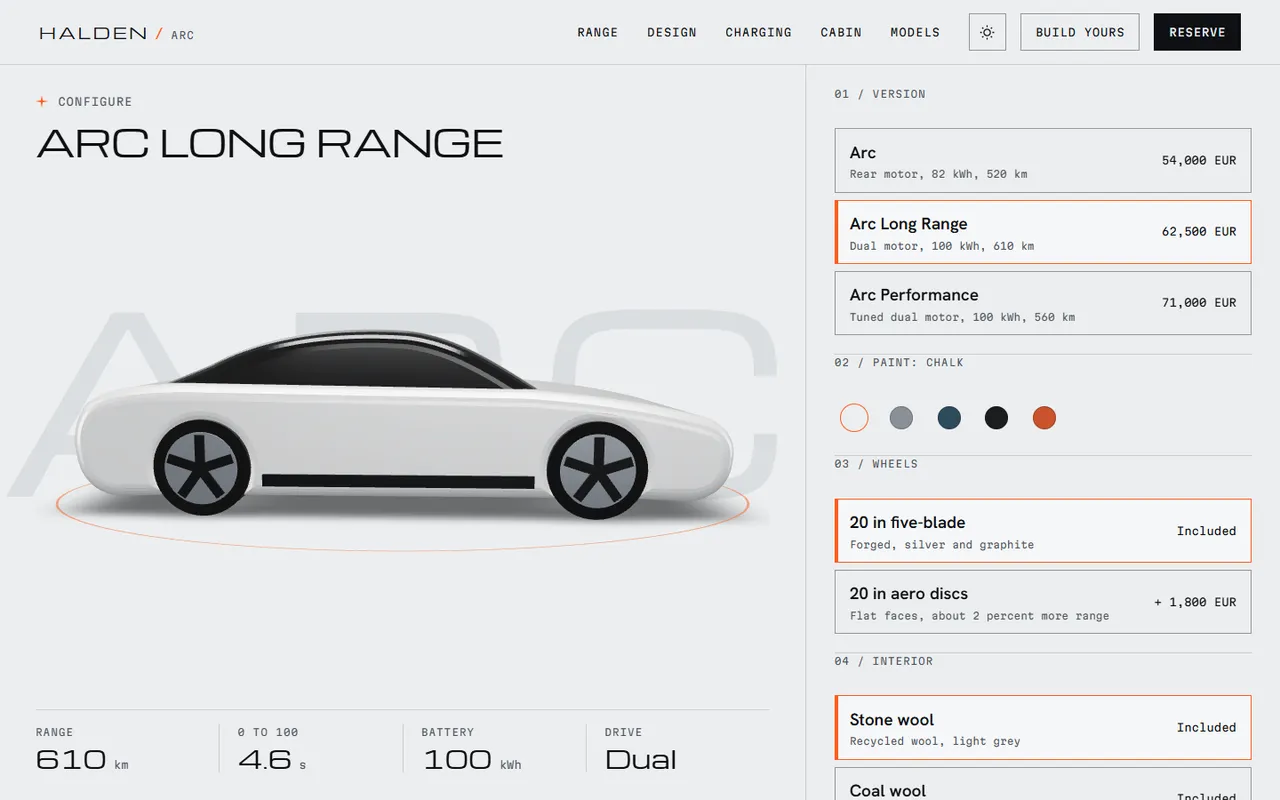Click the 02 / PAINT: CHALK label
The width and height of the screenshot is (1280, 800).
(899, 363)
